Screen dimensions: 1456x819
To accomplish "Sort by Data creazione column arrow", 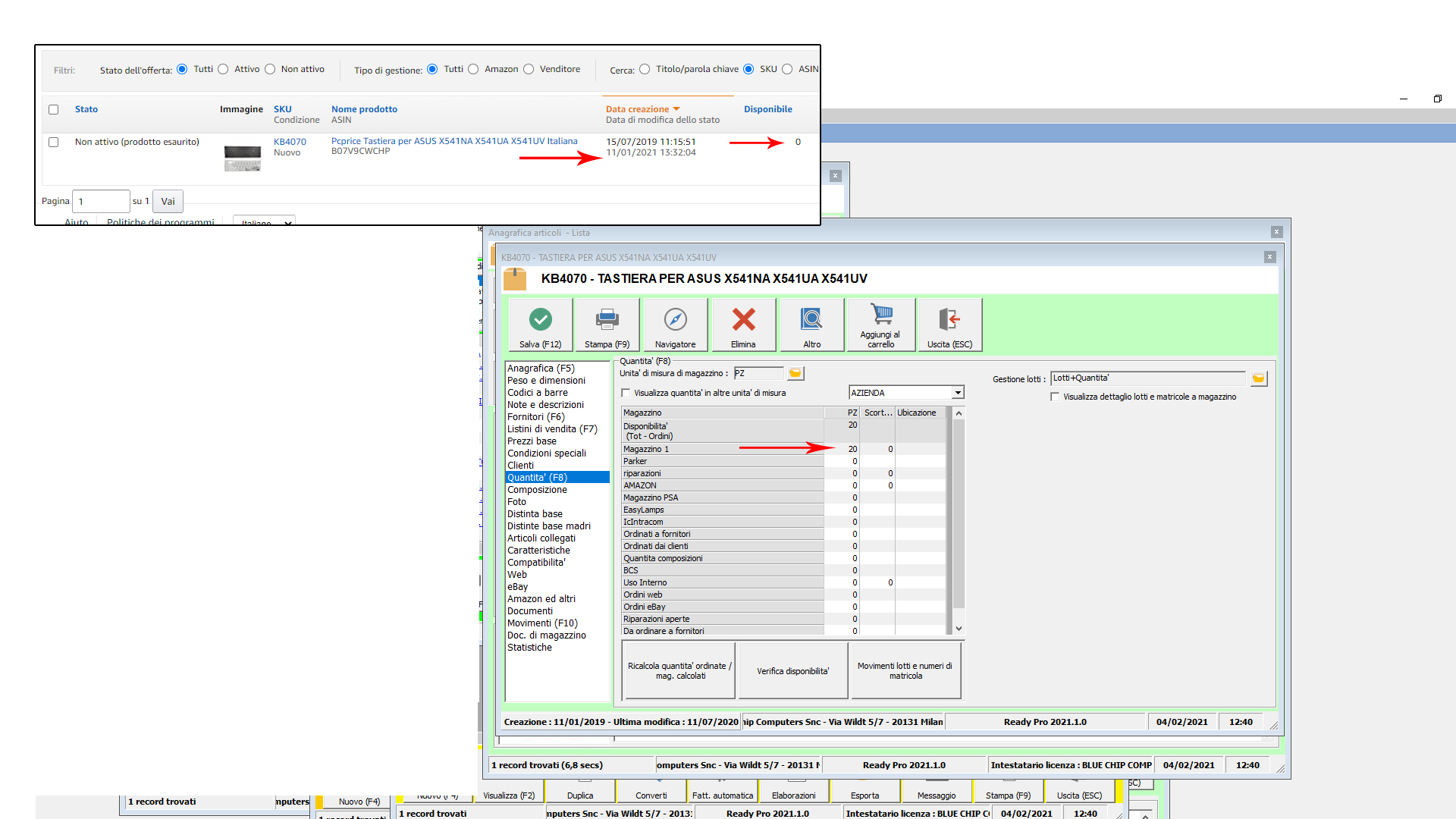I will pos(676,109).
